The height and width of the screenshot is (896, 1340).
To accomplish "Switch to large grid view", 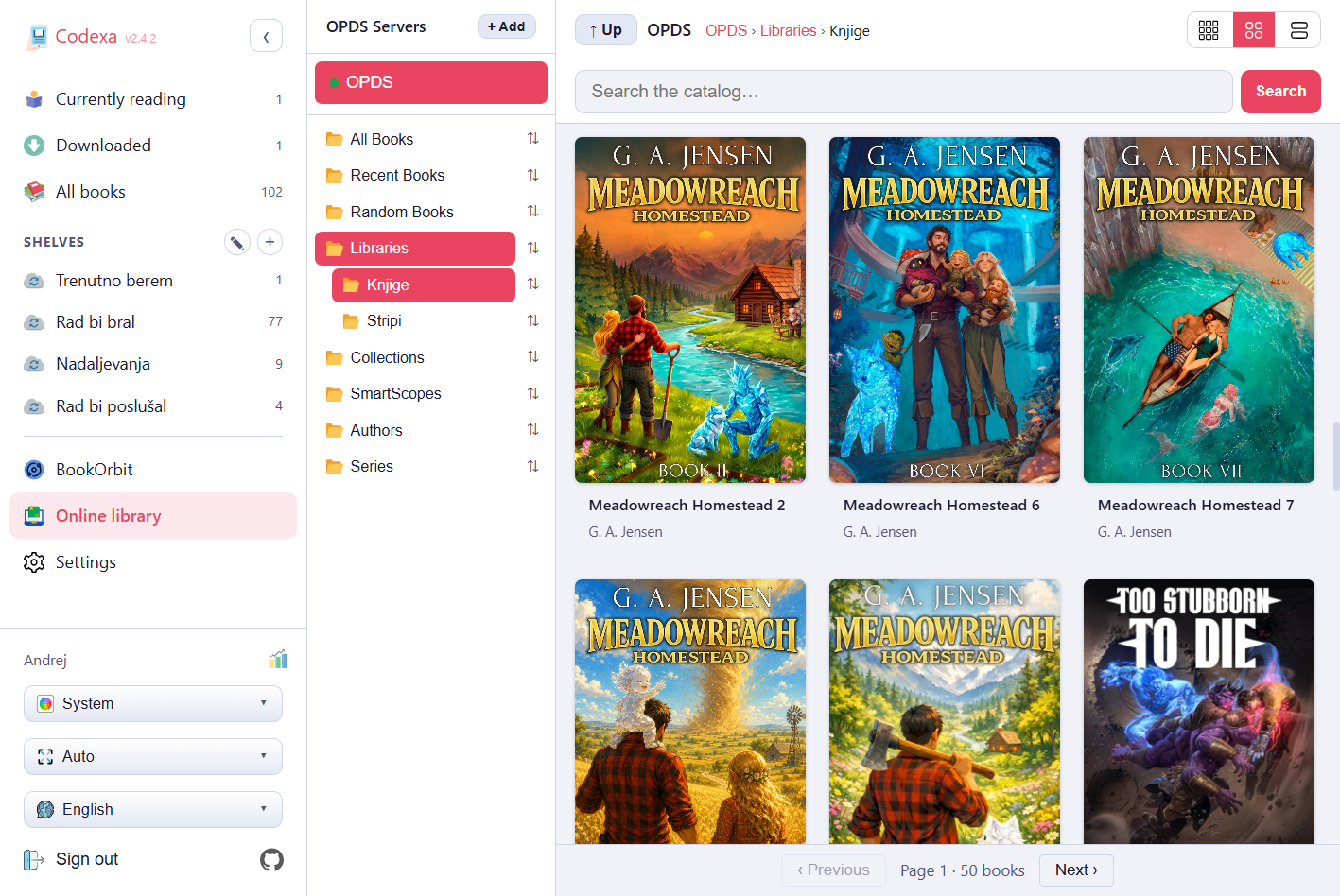I will click(1254, 30).
